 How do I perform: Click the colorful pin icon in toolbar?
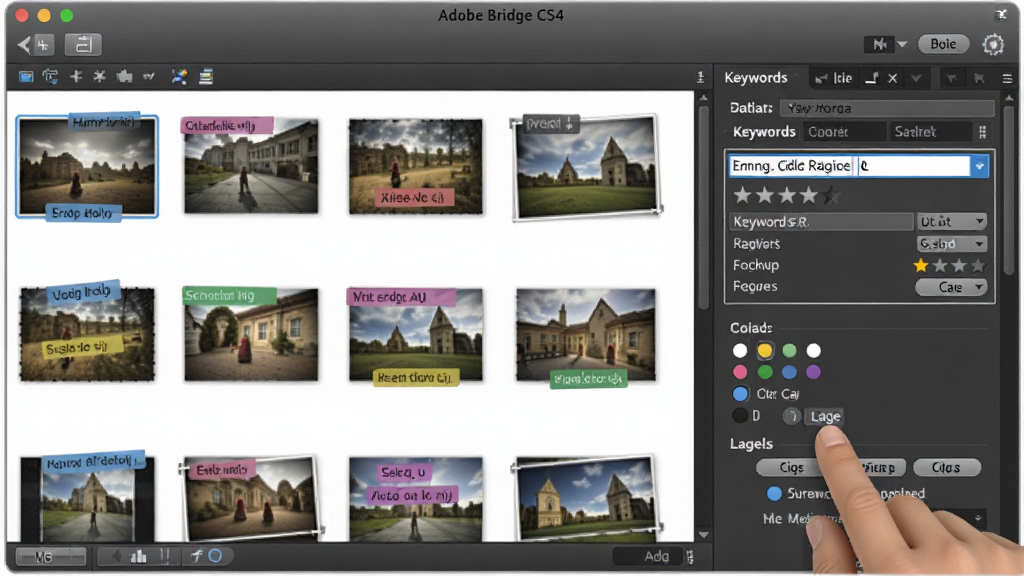(179, 77)
